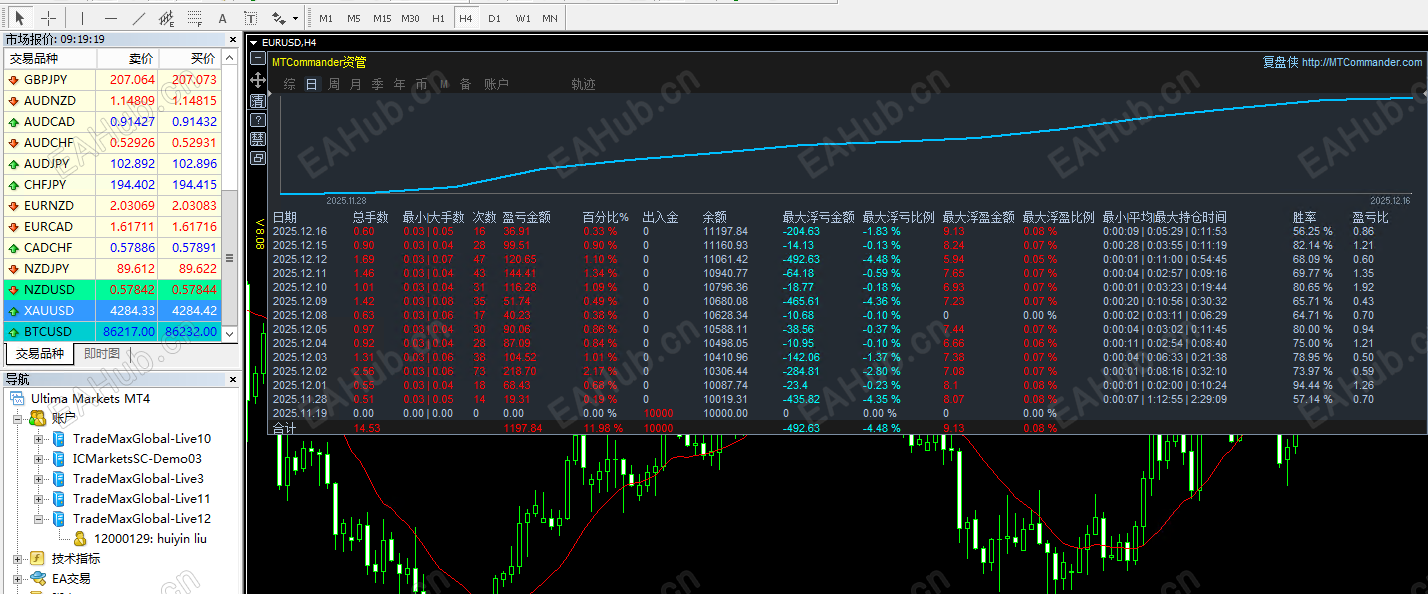The width and height of the screenshot is (1428, 594).
Task: Select Ultima Markets MT4 root item
Action: 90,398
